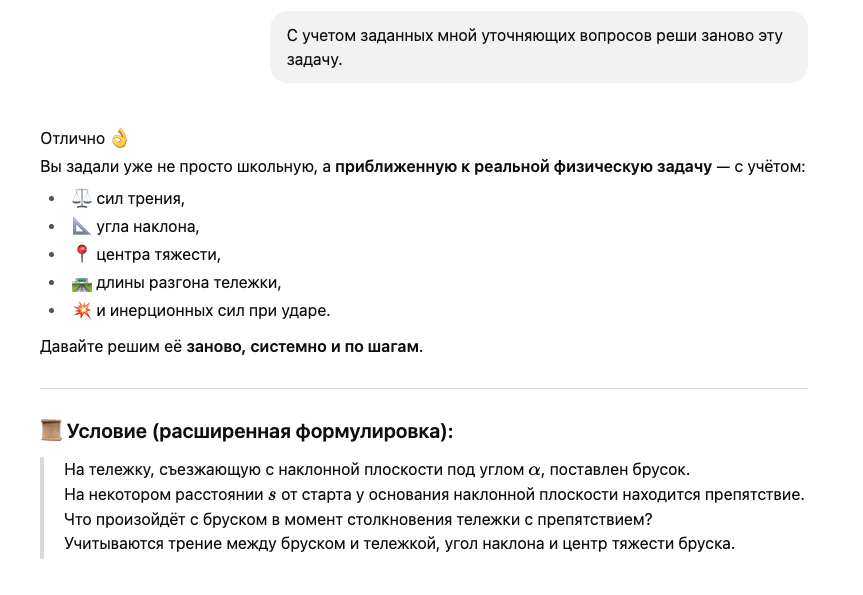Click the red pushpin emoji
Image resolution: width=863 pixels, height=595 pixels.
click(82, 254)
